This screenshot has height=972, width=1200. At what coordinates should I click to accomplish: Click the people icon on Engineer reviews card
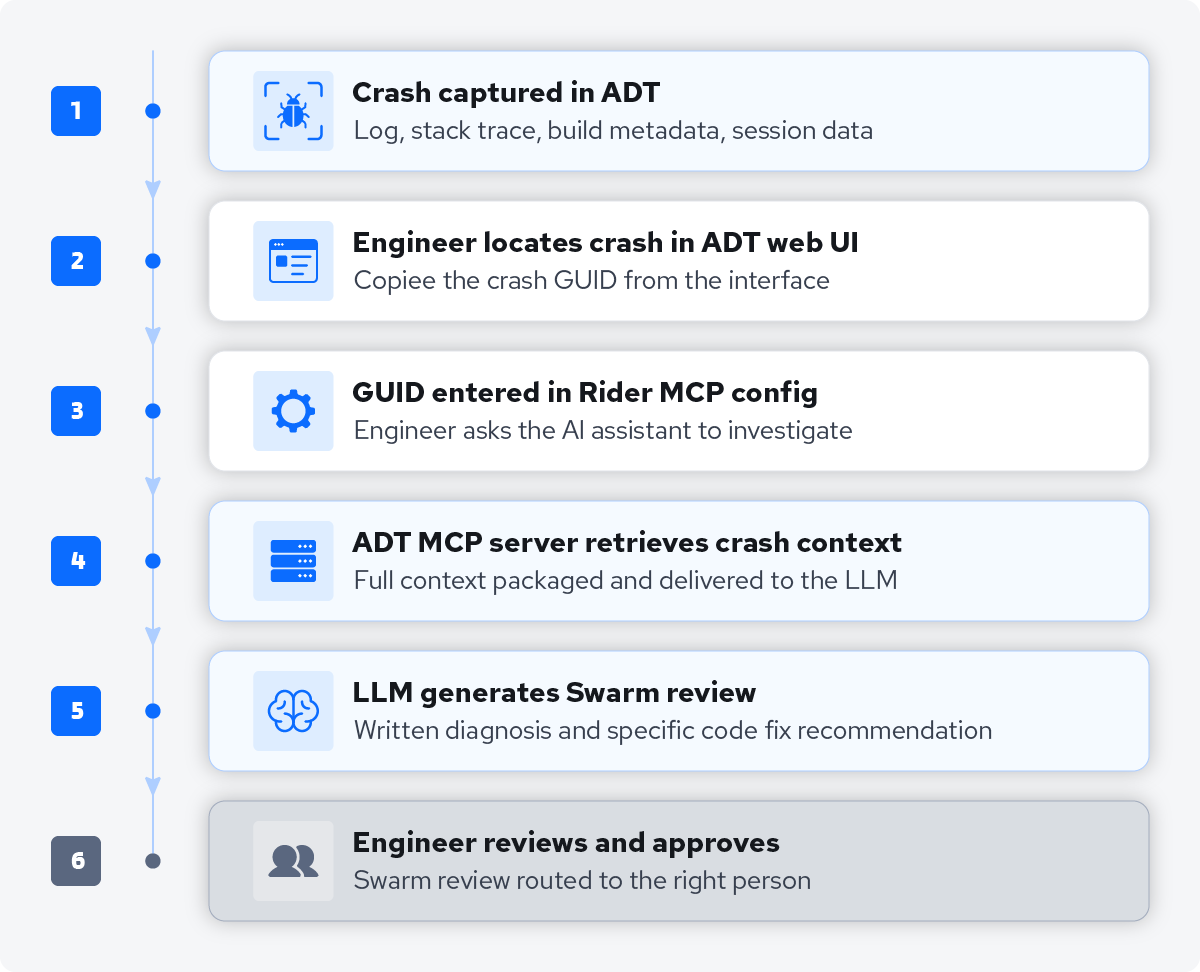click(293, 861)
